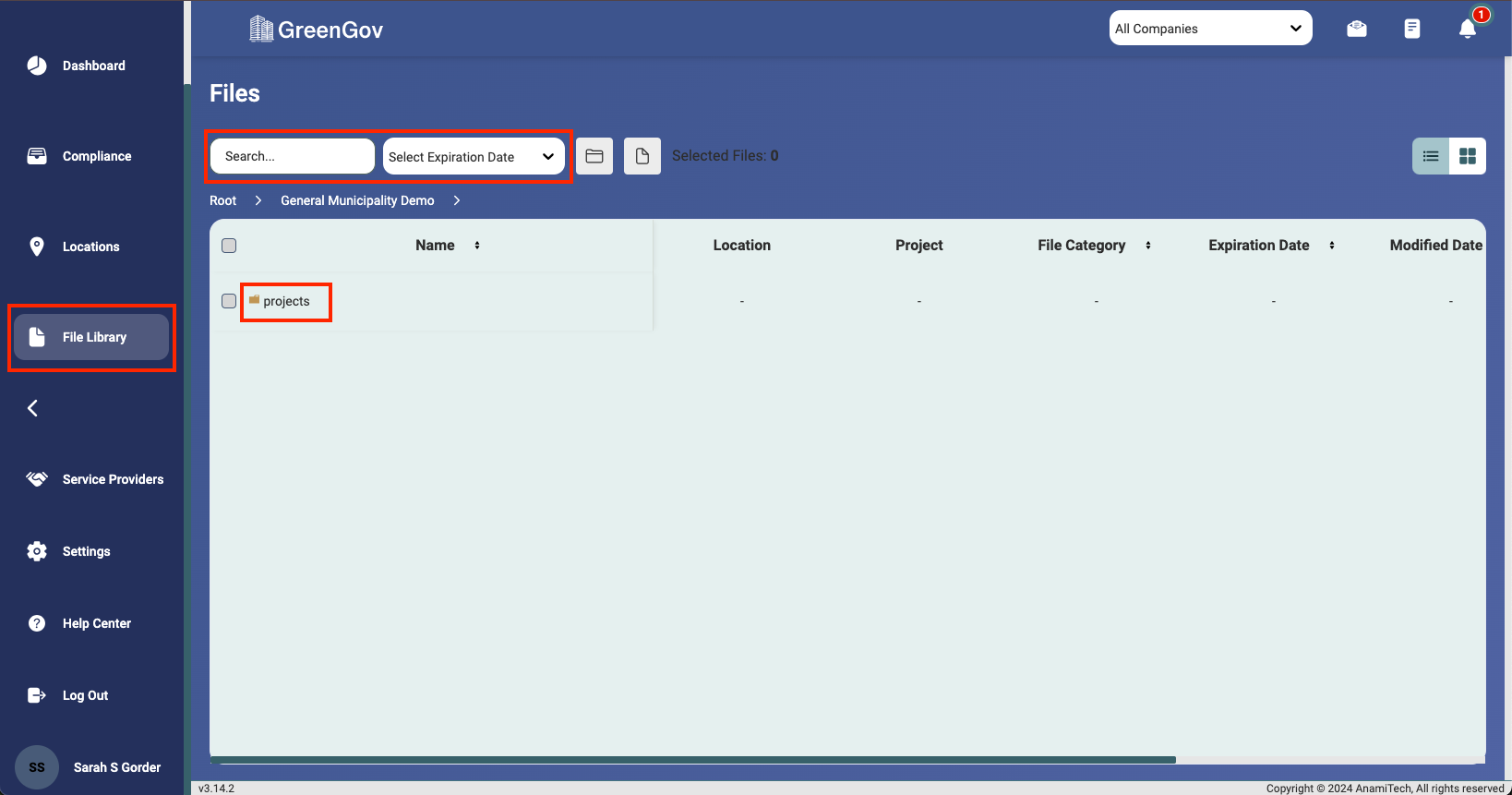This screenshot has width=1512, height=795.
Task: Open the notifications bell icon
Action: (x=1468, y=29)
